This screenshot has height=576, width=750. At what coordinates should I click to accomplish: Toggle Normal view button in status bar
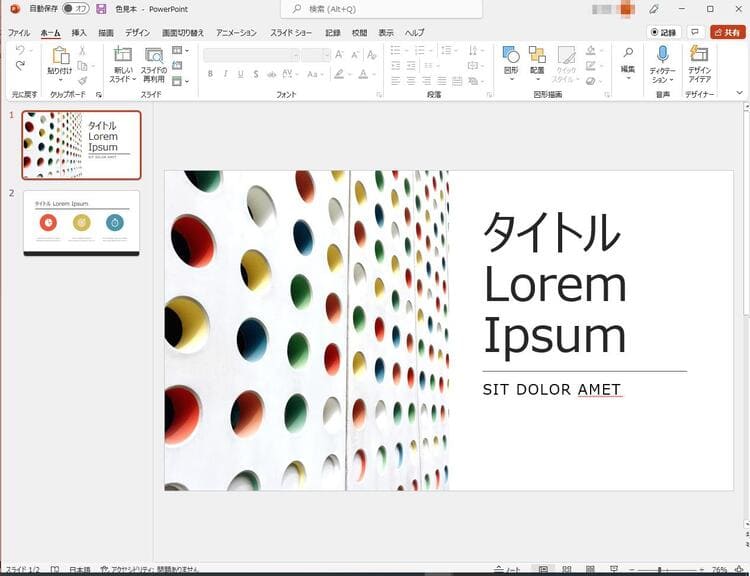click(543, 570)
